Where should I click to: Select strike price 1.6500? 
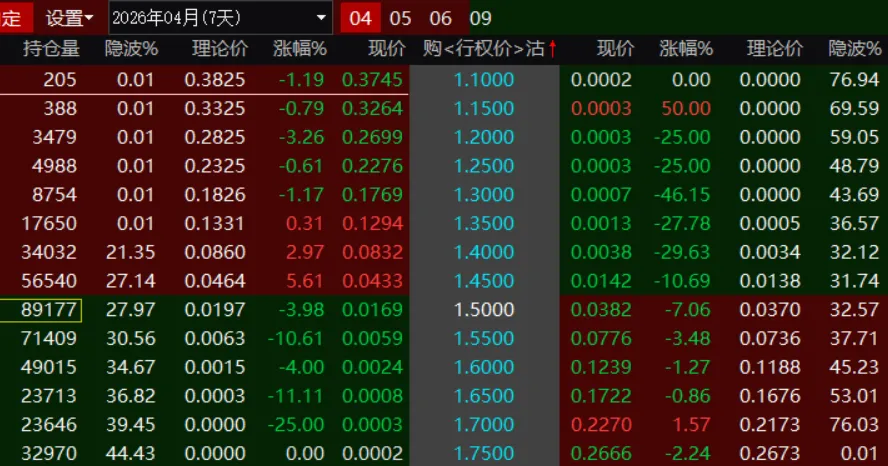click(484, 396)
